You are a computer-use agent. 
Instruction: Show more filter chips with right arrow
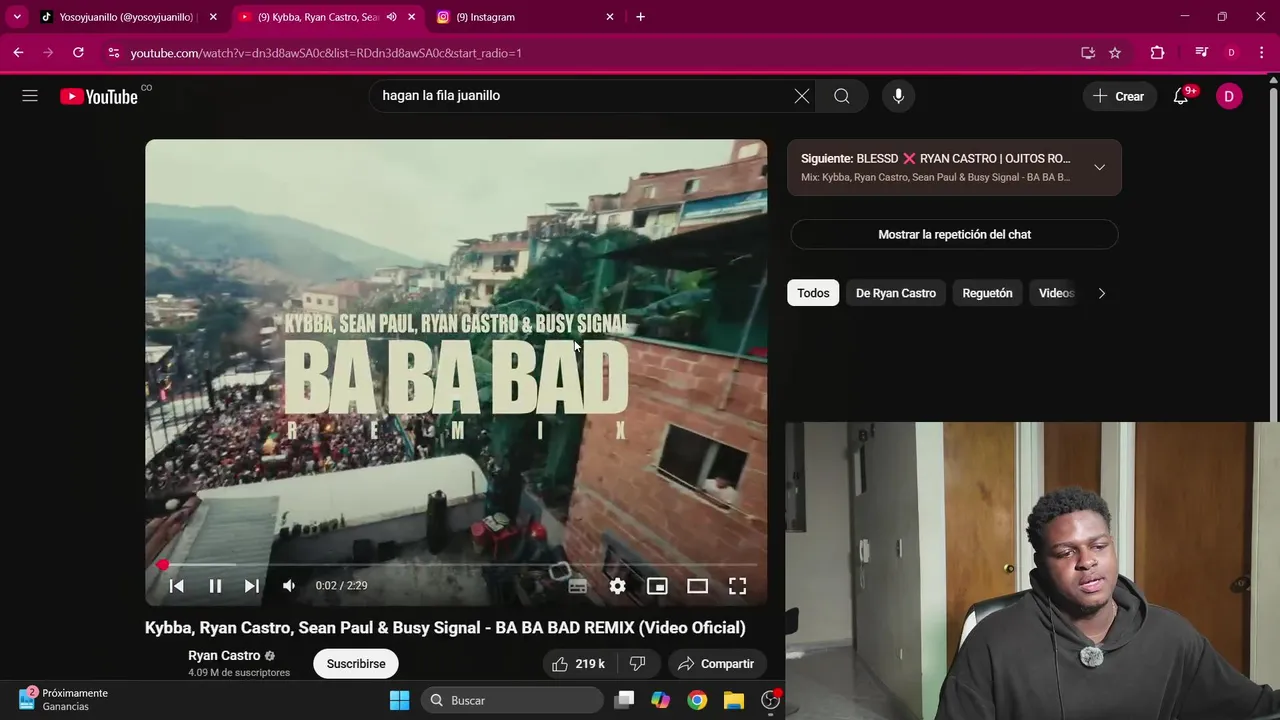pos(1102,293)
